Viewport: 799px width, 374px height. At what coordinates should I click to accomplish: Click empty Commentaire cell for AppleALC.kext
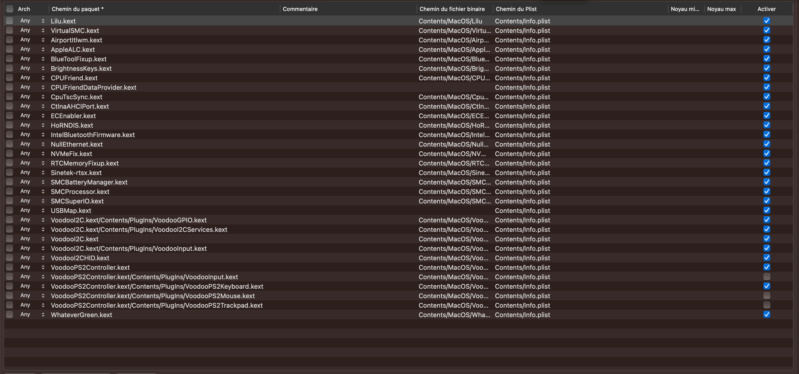pos(348,49)
